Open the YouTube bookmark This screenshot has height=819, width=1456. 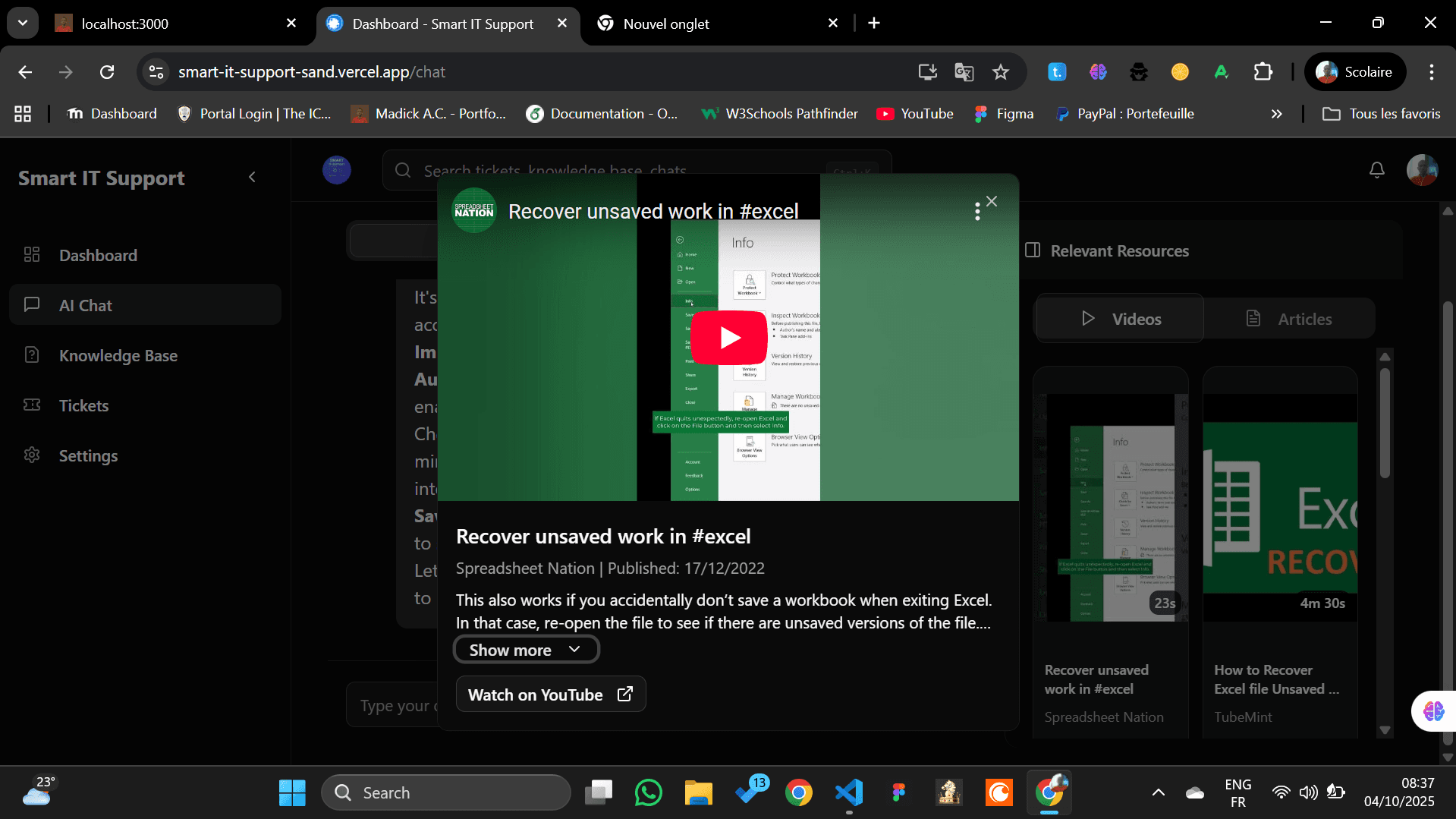point(915,114)
